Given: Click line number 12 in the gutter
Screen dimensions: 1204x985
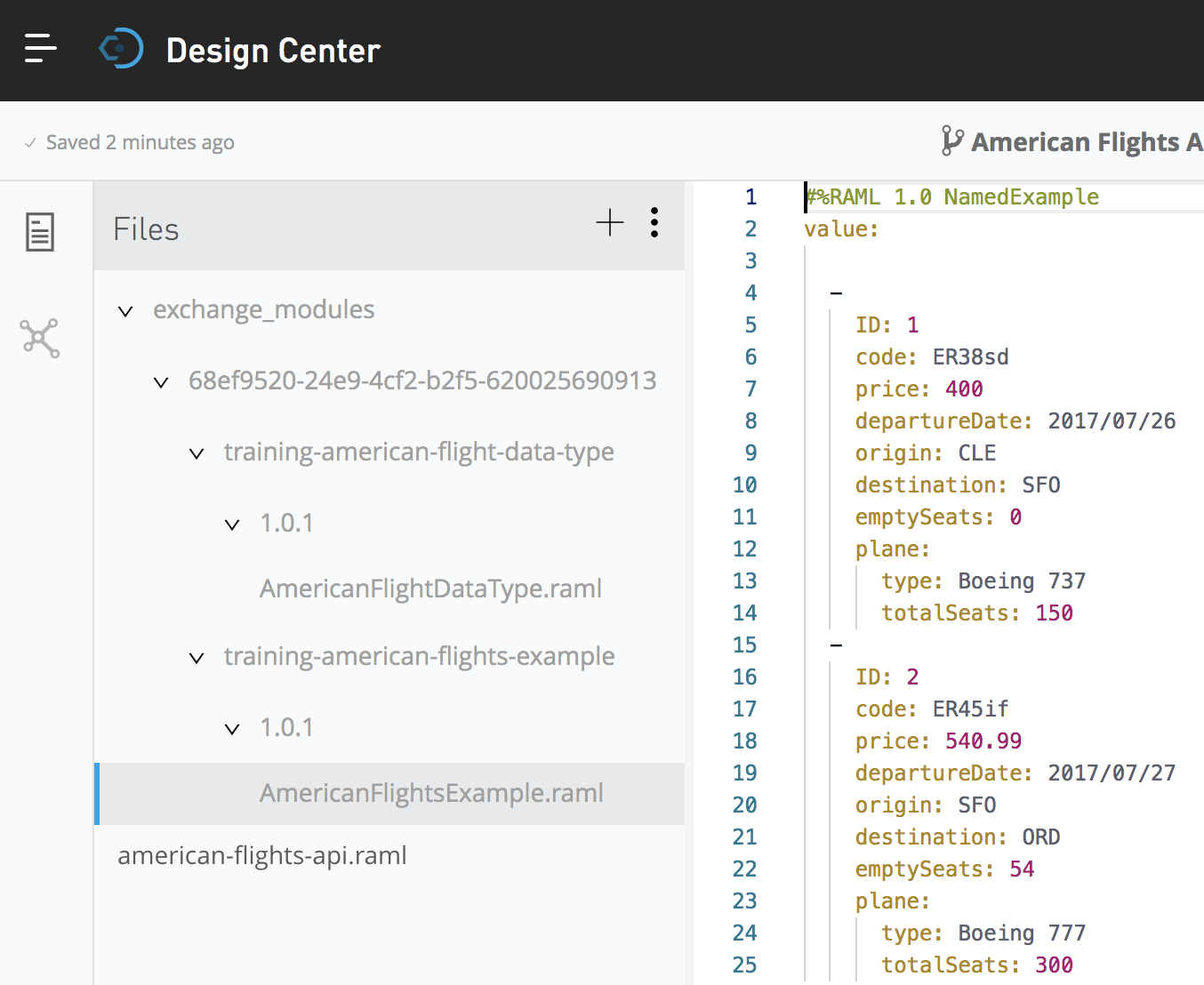Looking at the screenshot, I should click(744, 549).
